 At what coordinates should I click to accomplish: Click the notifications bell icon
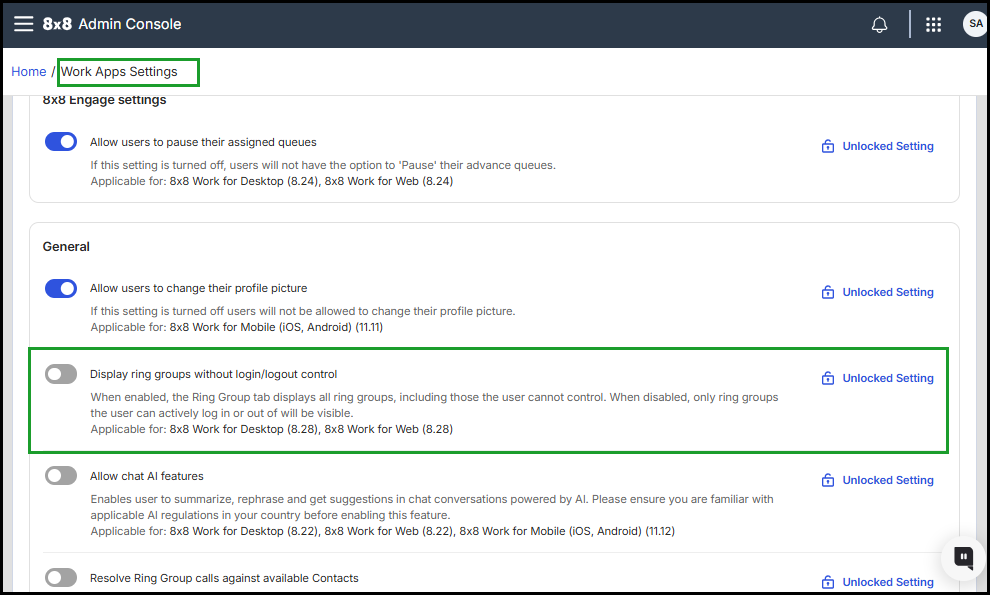[880, 25]
